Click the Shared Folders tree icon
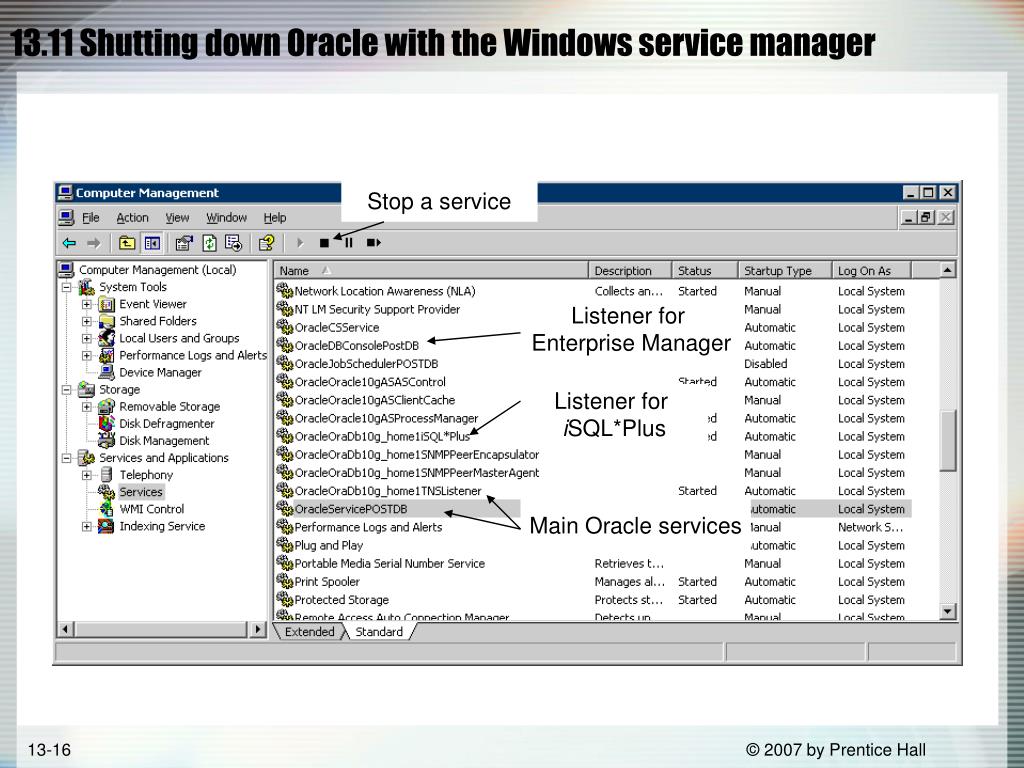 tap(106, 321)
